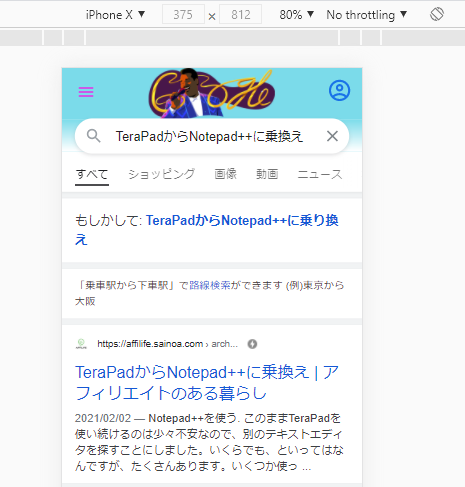
Task: Switch to the ニュース tab
Action: [x=320, y=174]
